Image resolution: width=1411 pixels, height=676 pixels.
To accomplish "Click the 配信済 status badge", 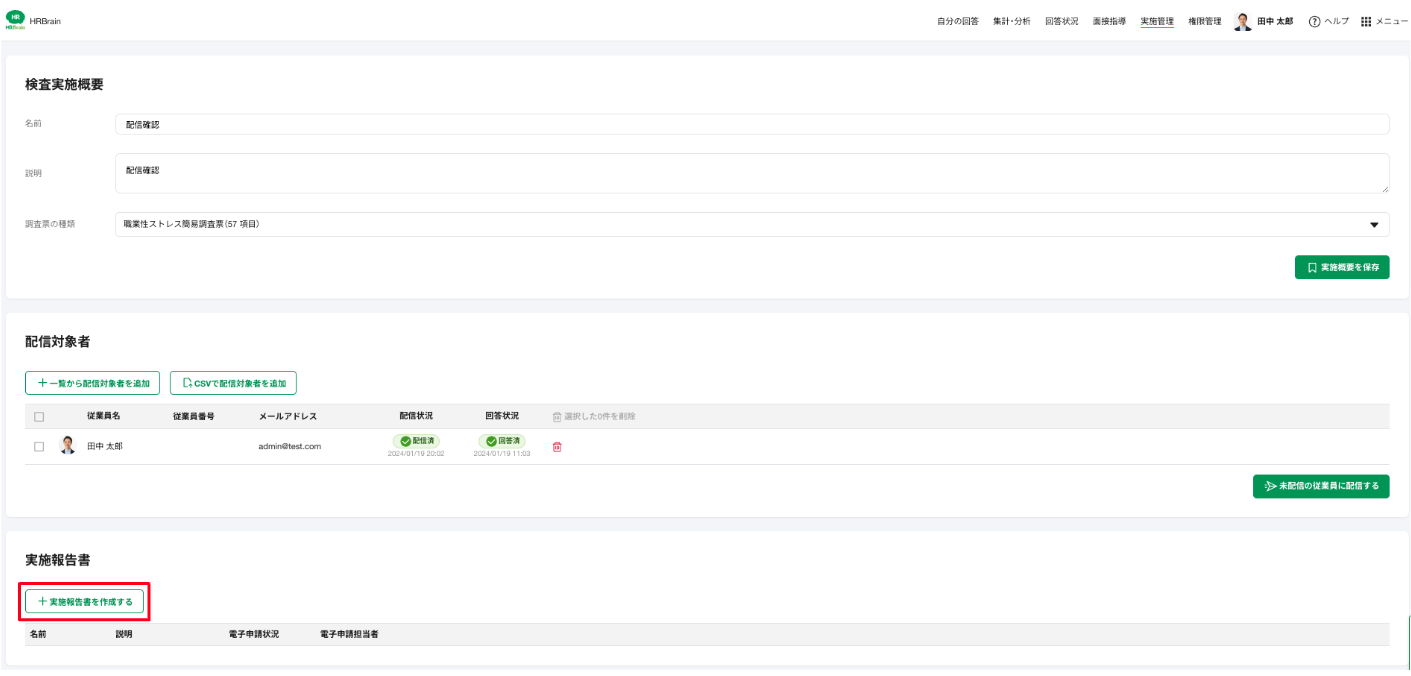I will [x=416, y=441].
